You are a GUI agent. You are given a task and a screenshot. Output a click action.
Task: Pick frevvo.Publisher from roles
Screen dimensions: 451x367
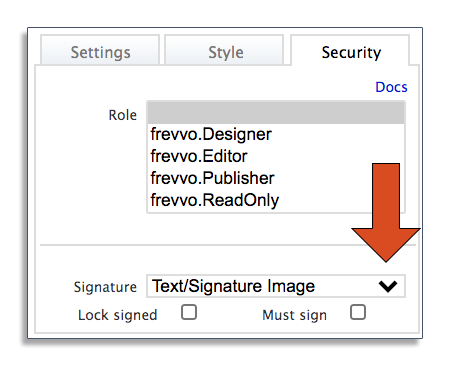(276, 178)
